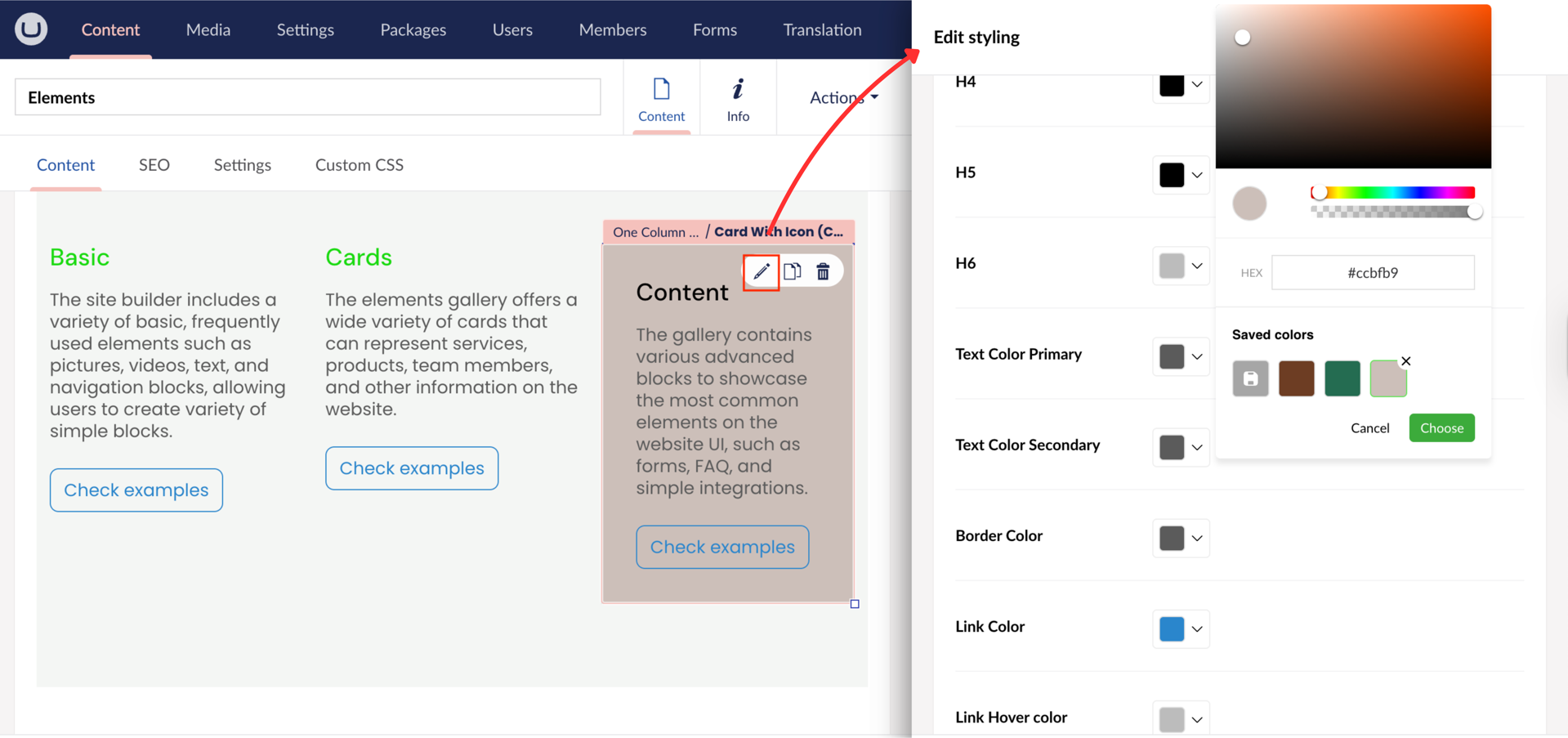Pick the dark green saved color swatch

click(x=1342, y=378)
